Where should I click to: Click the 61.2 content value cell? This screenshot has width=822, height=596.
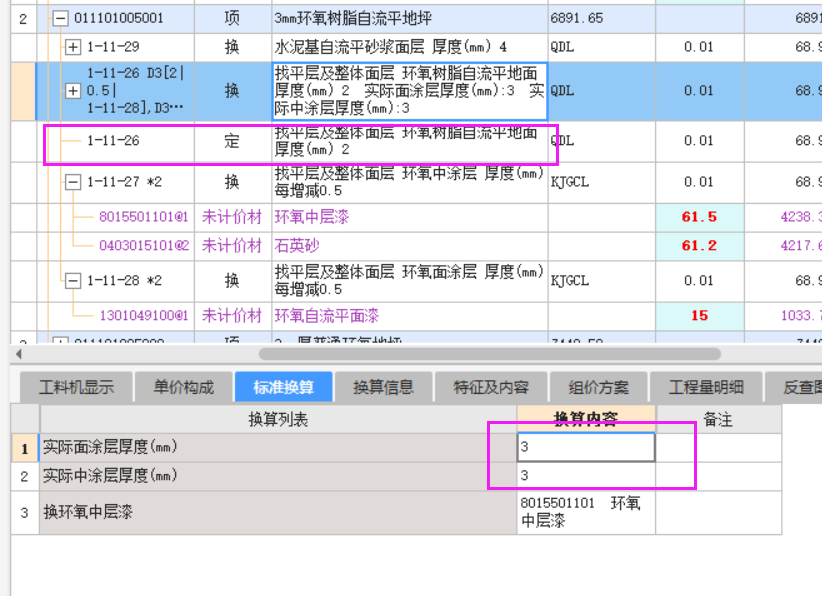tap(700, 246)
